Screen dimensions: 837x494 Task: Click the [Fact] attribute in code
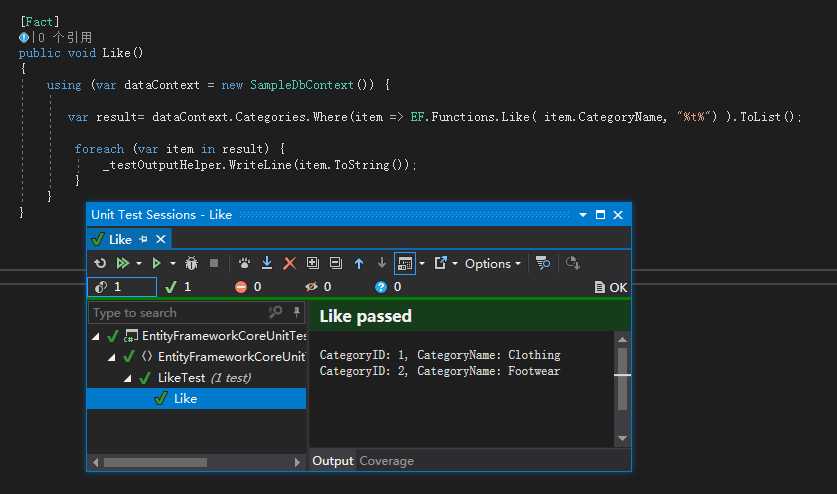click(40, 22)
